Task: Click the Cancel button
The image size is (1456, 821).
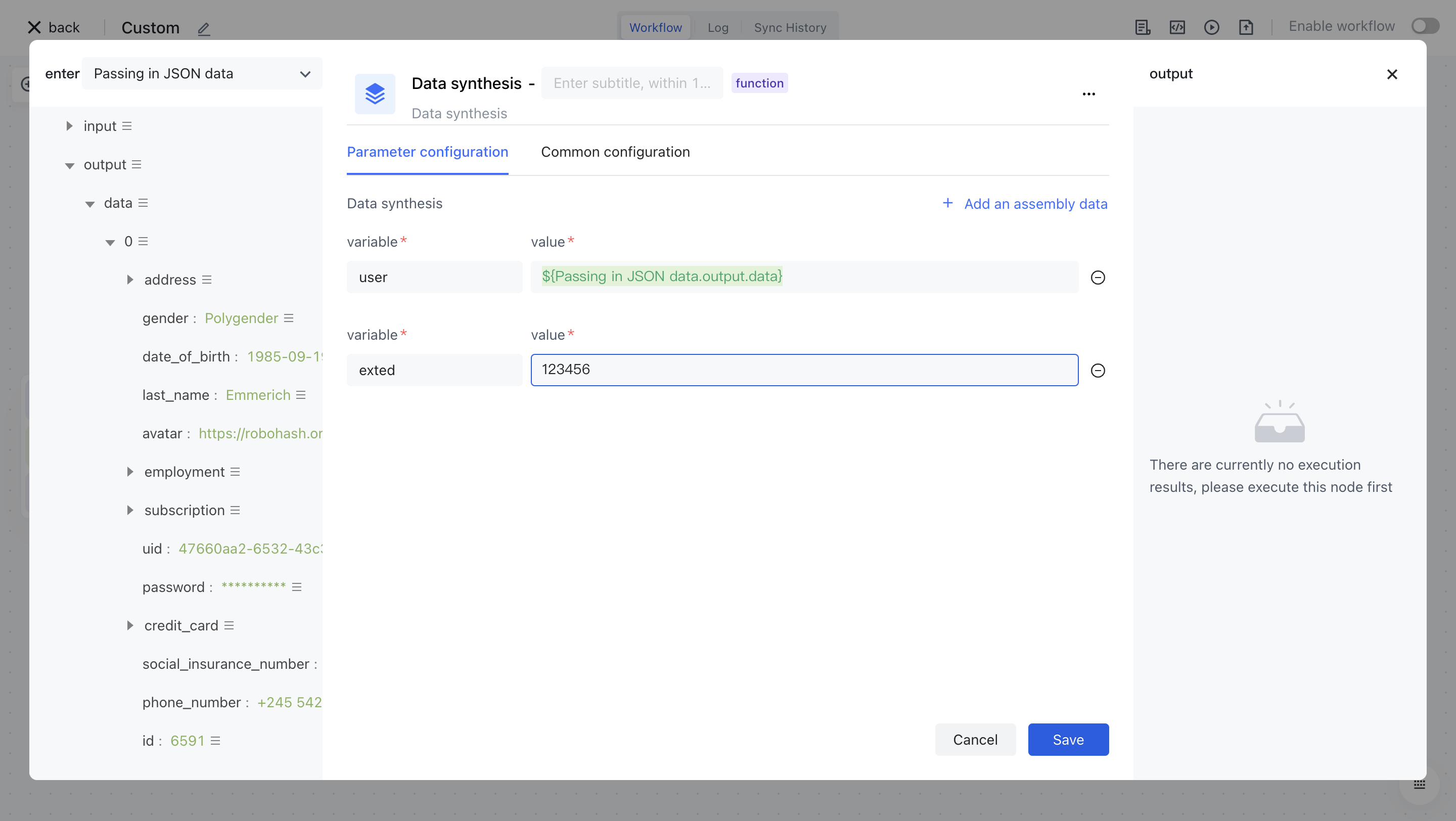Action: 975,740
